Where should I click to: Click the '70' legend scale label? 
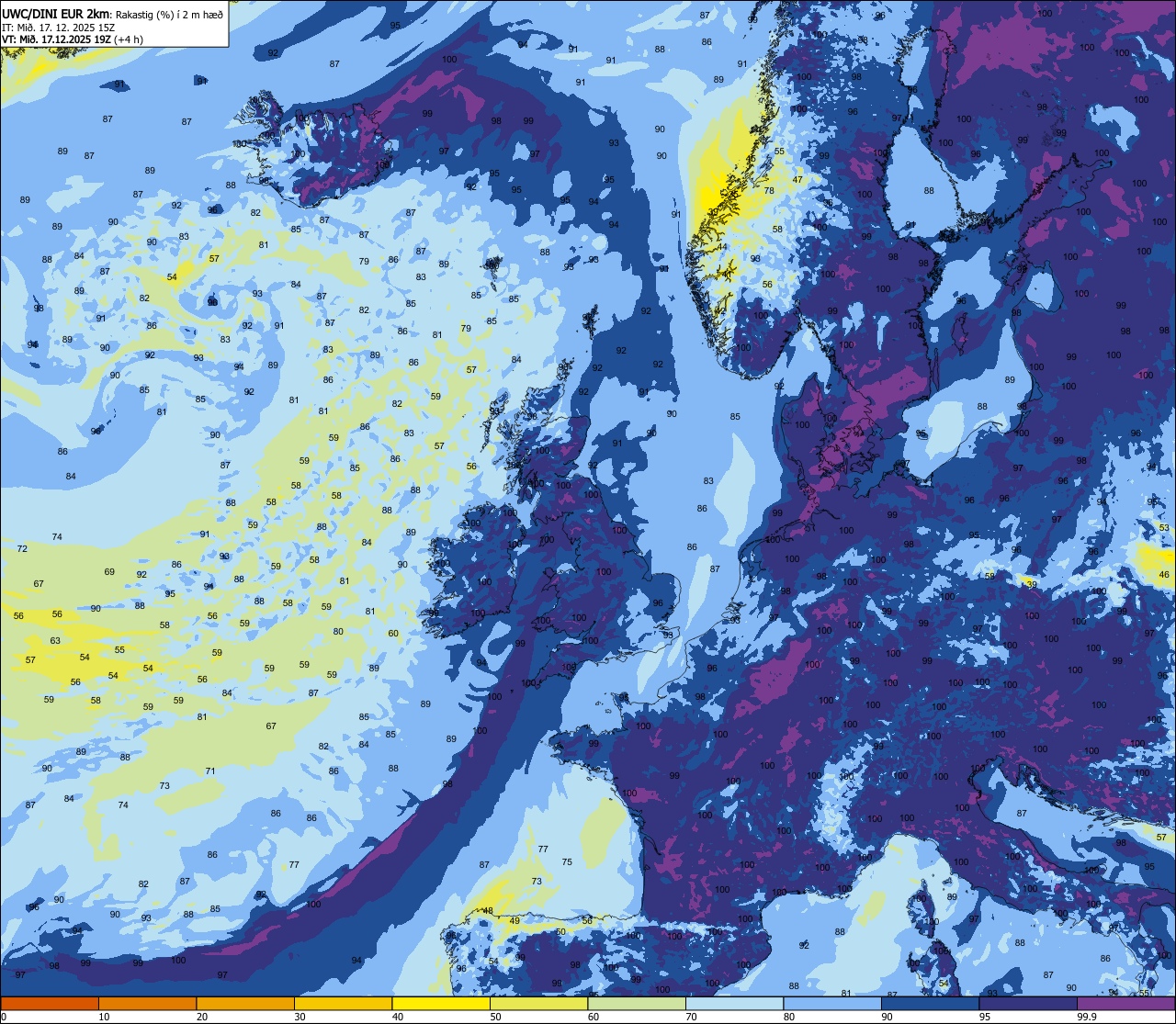[x=691, y=1017]
